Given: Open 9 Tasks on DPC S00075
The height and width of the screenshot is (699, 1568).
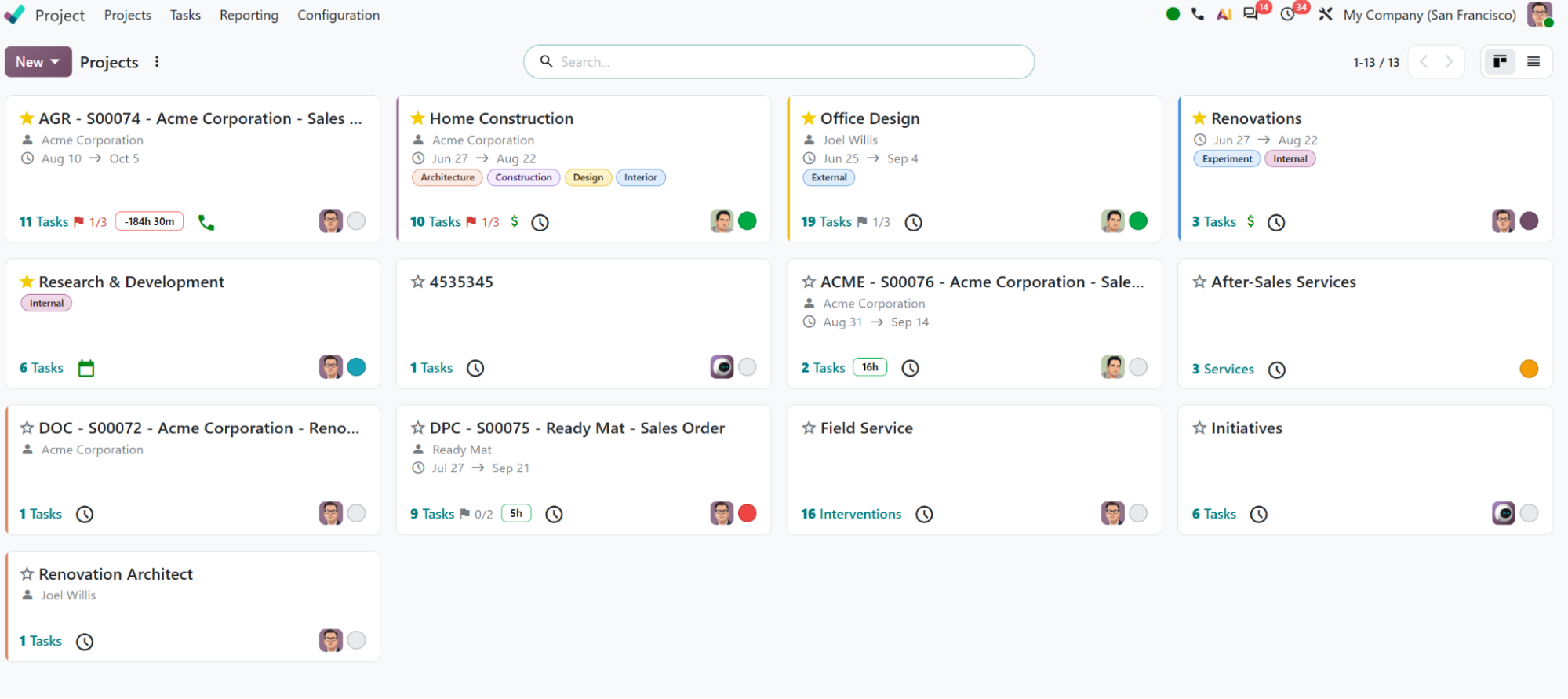Looking at the screenshot, I should tap(432, 515).
